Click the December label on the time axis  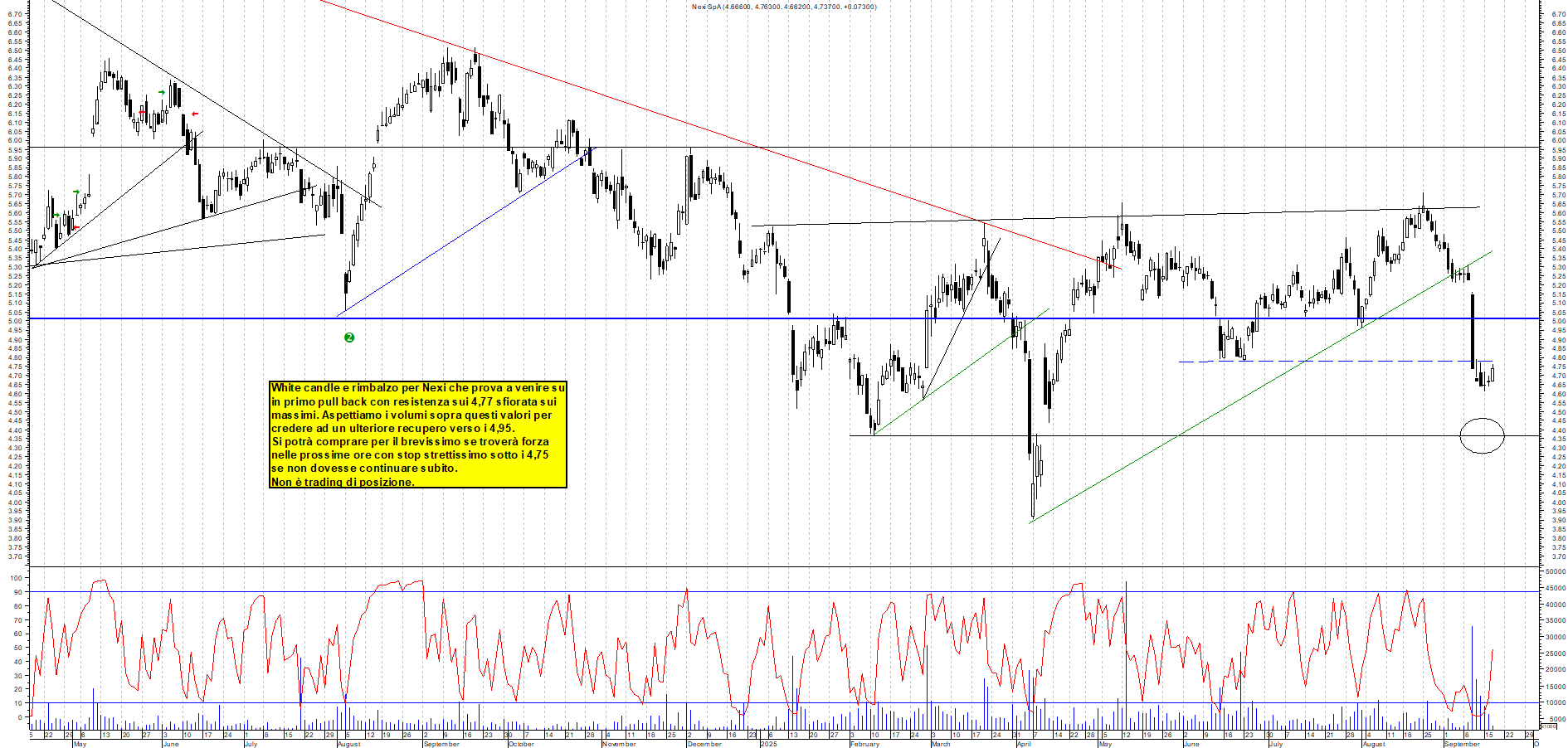[x=704, y=744]
